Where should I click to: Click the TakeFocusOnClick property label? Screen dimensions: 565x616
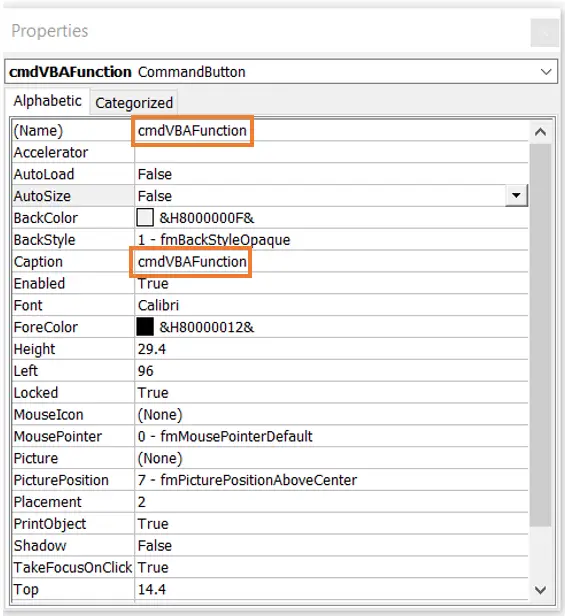73,568
